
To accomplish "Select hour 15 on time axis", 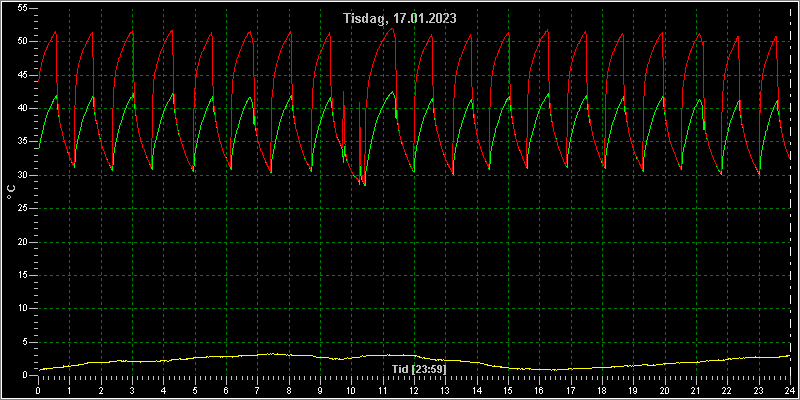I will click(508, 390).
